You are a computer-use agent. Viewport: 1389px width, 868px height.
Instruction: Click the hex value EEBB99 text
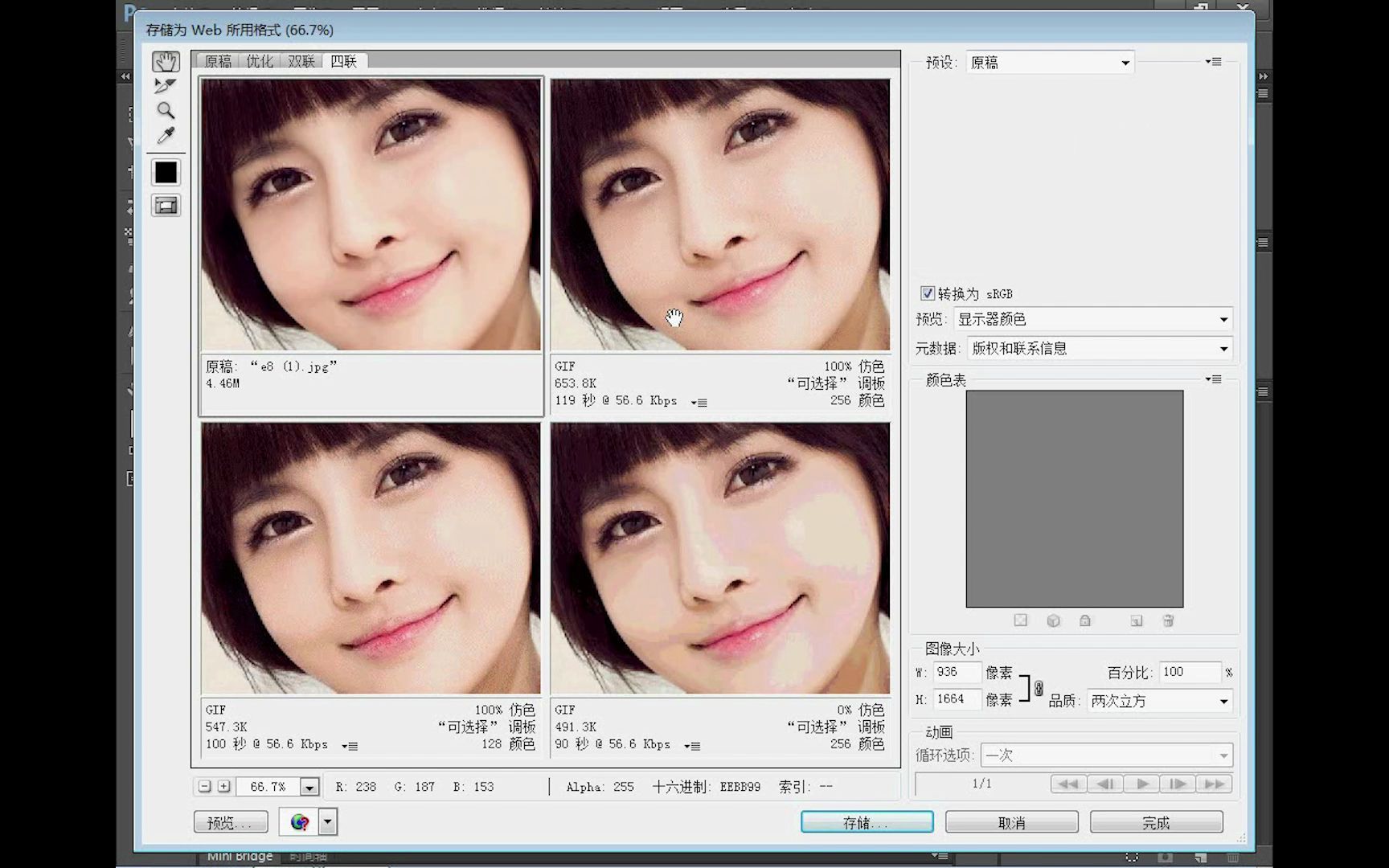(740, 787)
